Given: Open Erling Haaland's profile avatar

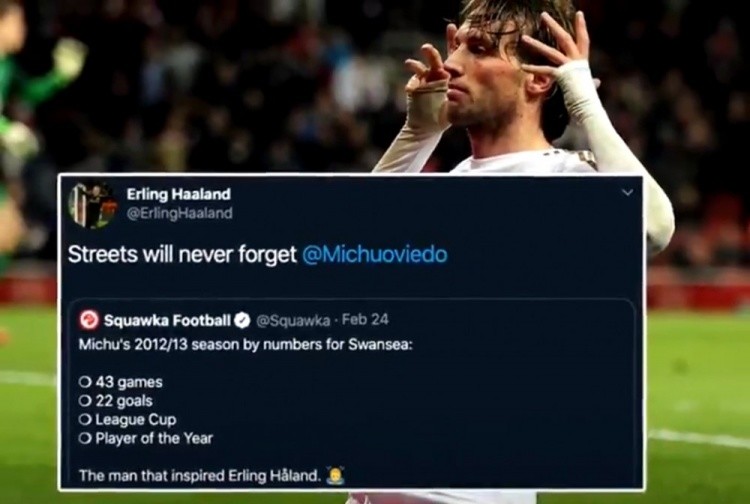Looking at the screenshot, I should (x=93, y=205).
